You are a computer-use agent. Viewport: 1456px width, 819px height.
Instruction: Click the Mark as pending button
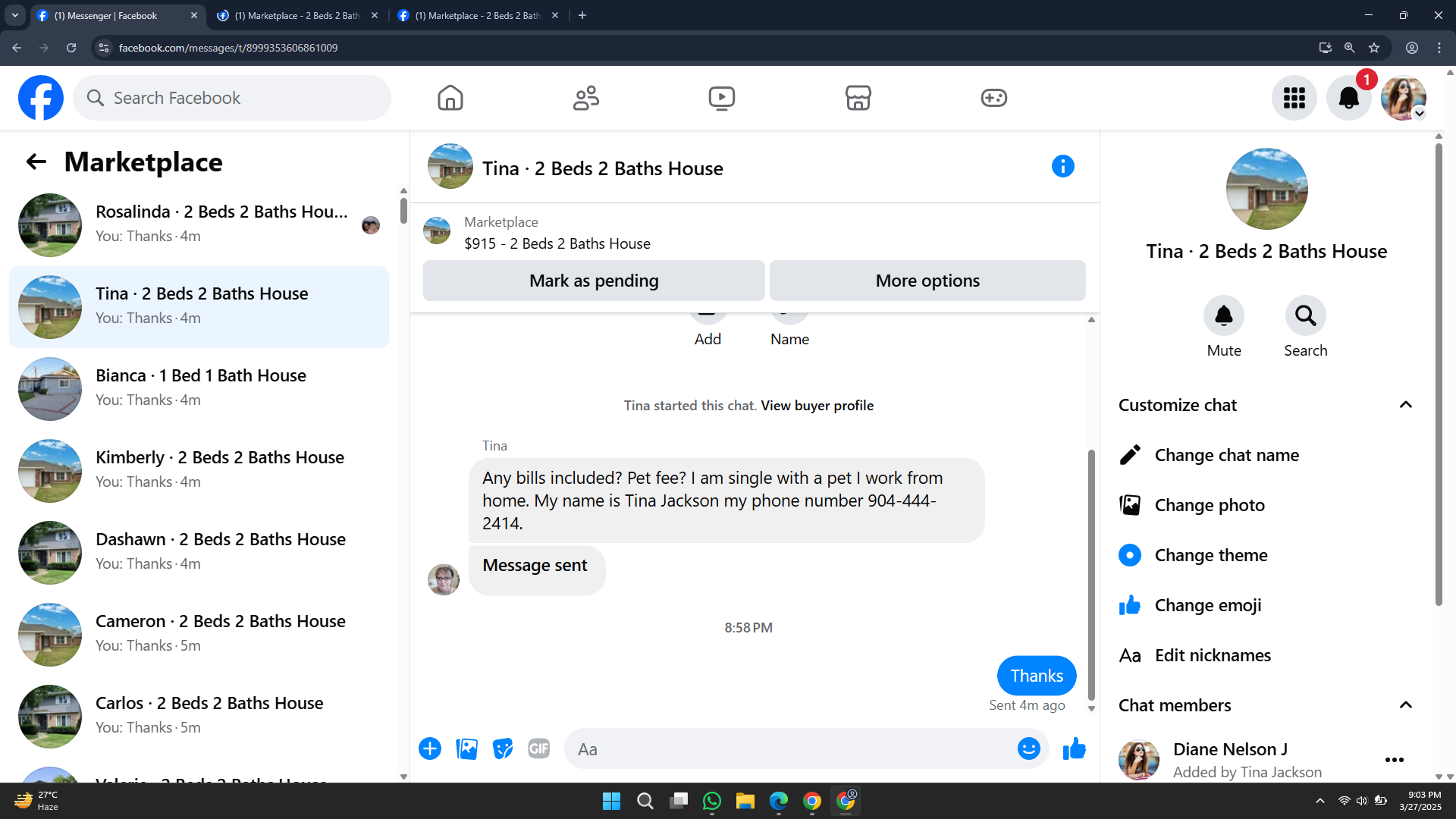tap(594, 281)
